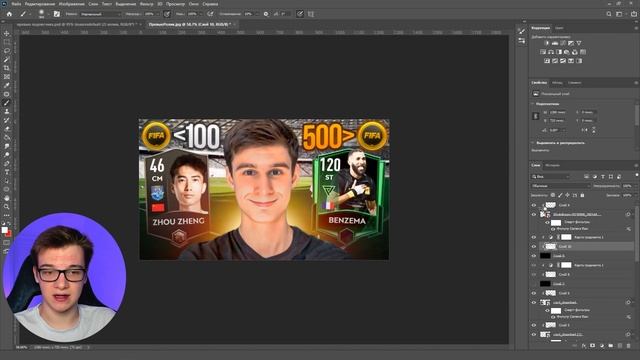
Task: Select the Crop tool in the toolbar
Action: (x=7, y=68)
